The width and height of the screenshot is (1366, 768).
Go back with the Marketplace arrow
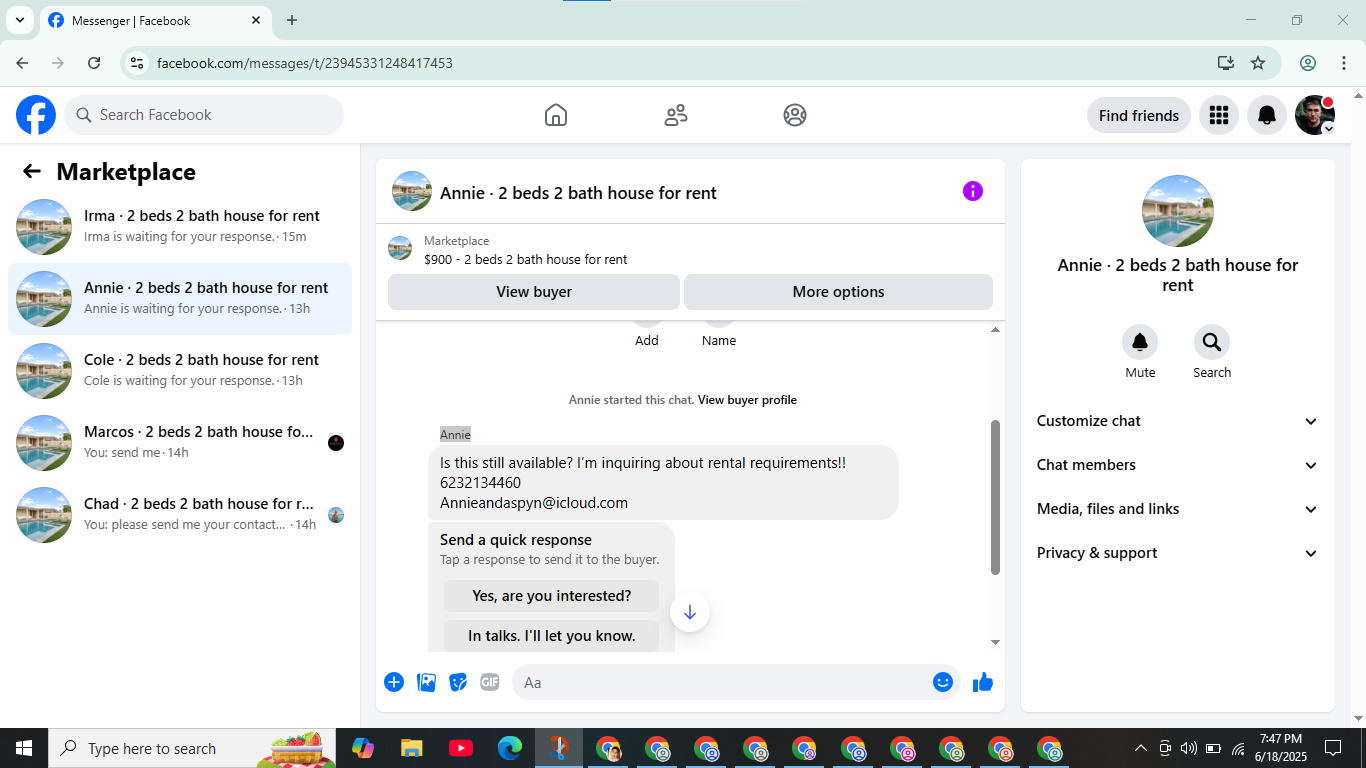[x=32, y=171]
